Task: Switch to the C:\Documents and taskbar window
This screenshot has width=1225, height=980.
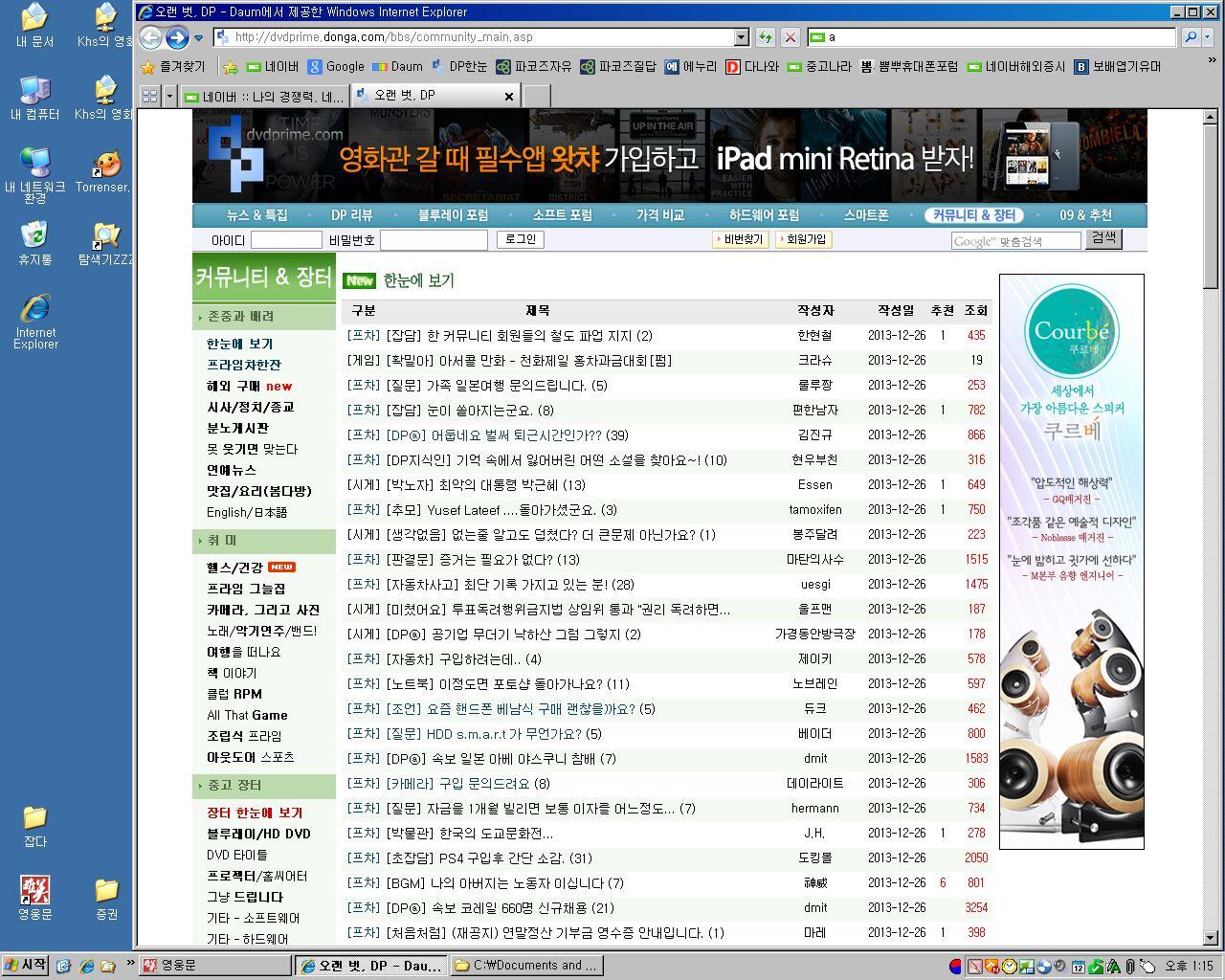Action: coord(525,966)
